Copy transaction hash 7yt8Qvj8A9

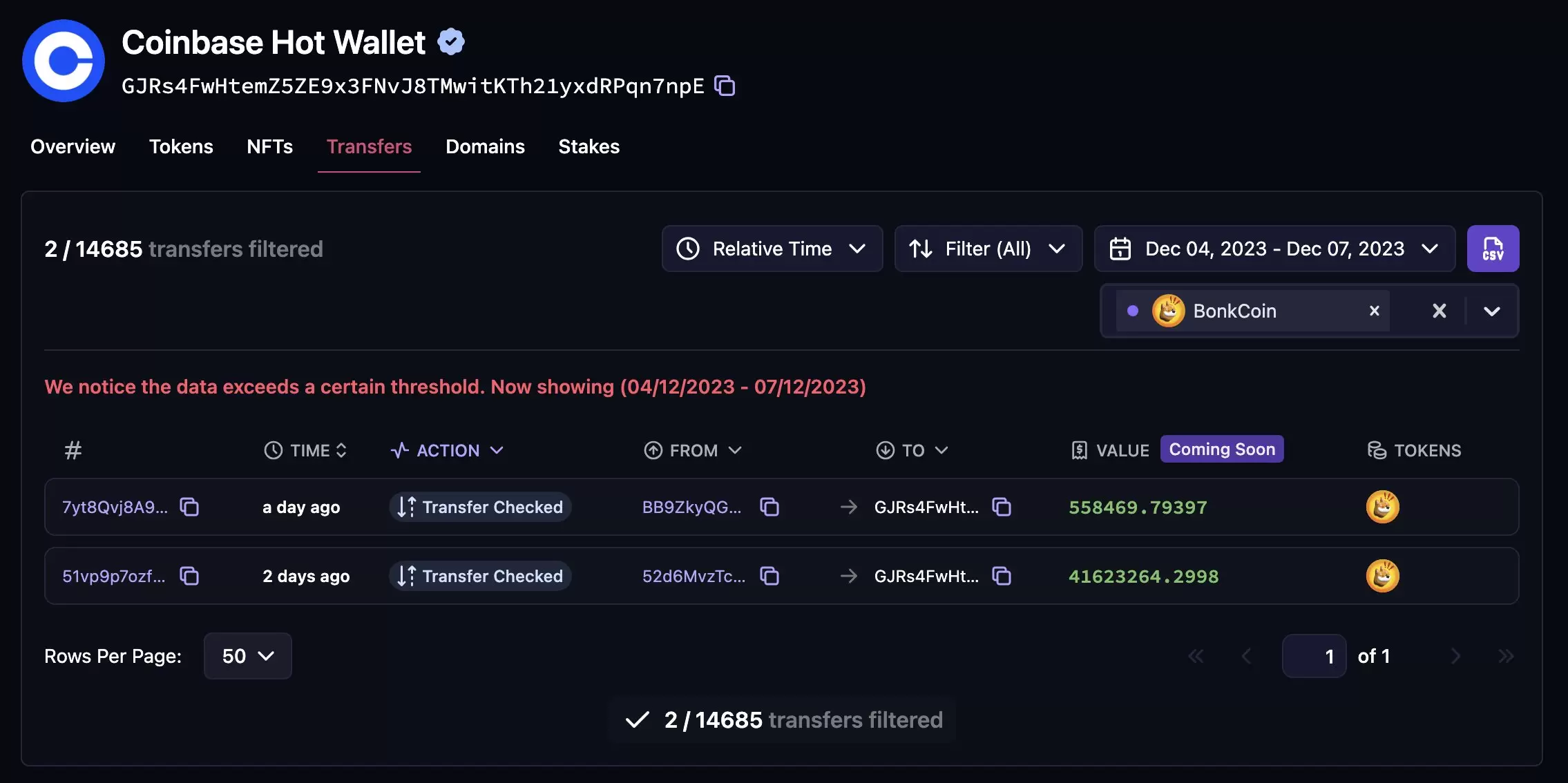[x=189, y=507]
